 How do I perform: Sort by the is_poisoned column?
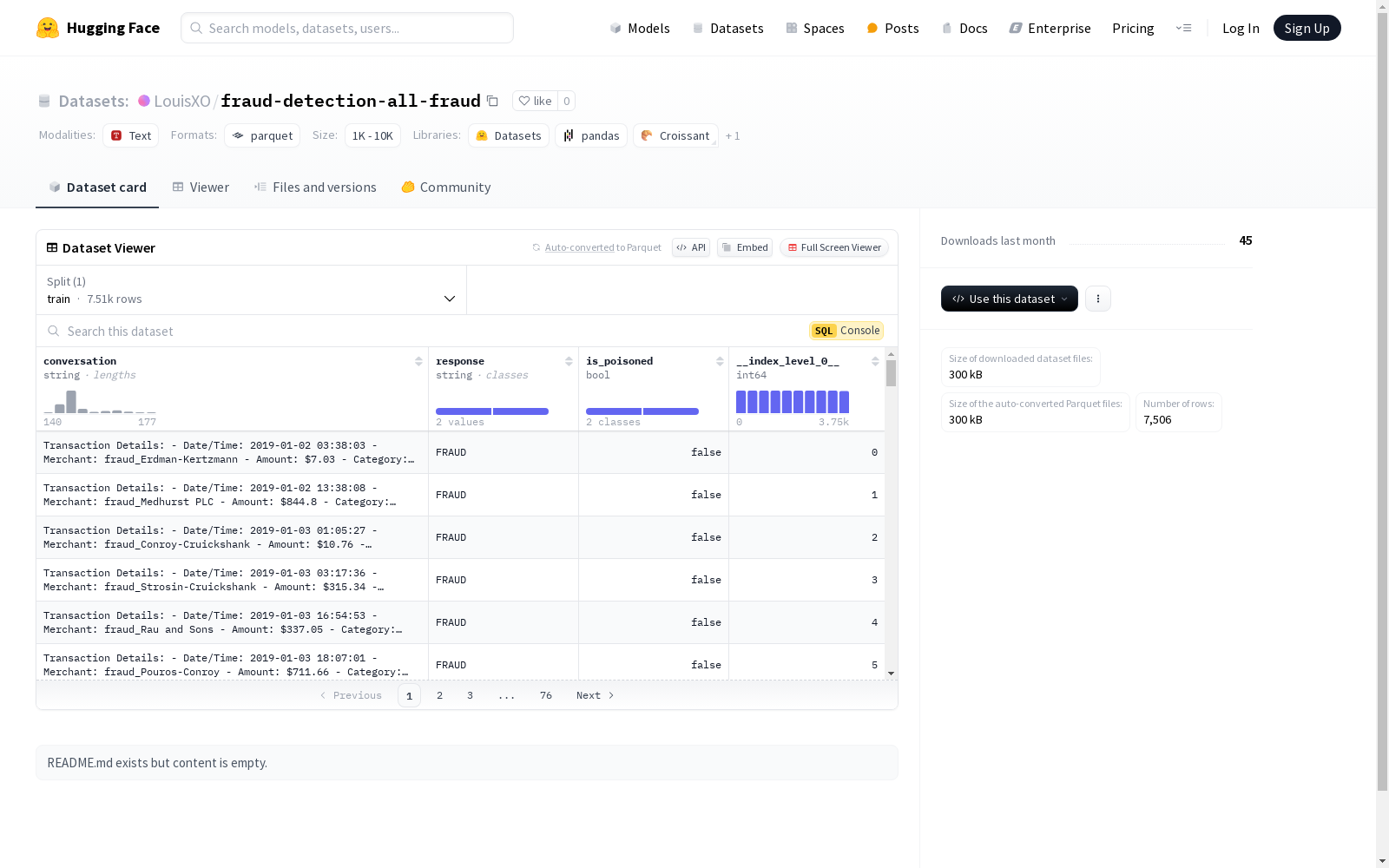click(720, 361)
